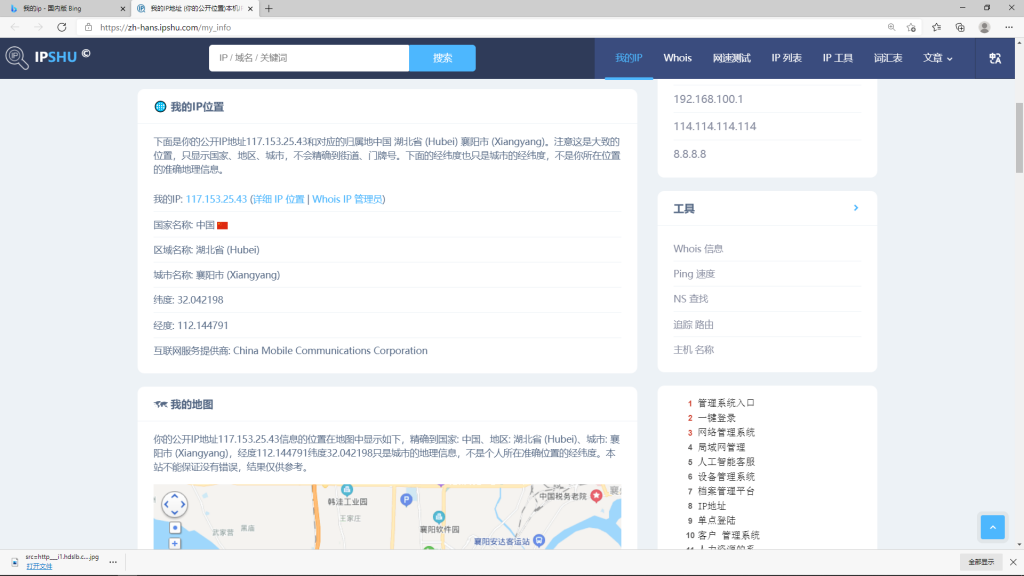
Task: Expand the 文章 dropdown menu
Action: (x=938, y=58)
